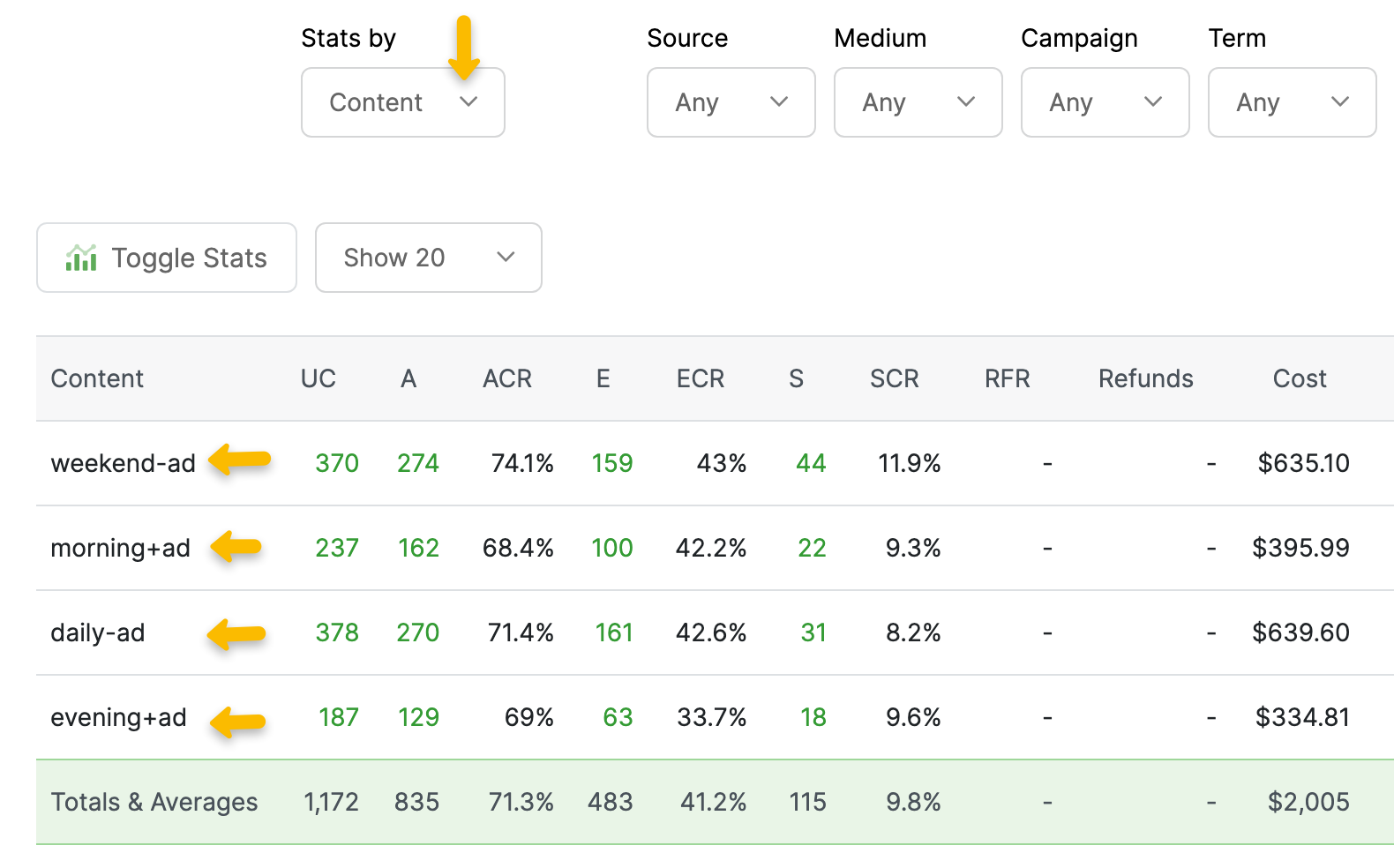Click the bar chart icon in Toggle Stats

pyautogui.click(x=81, y=258)
